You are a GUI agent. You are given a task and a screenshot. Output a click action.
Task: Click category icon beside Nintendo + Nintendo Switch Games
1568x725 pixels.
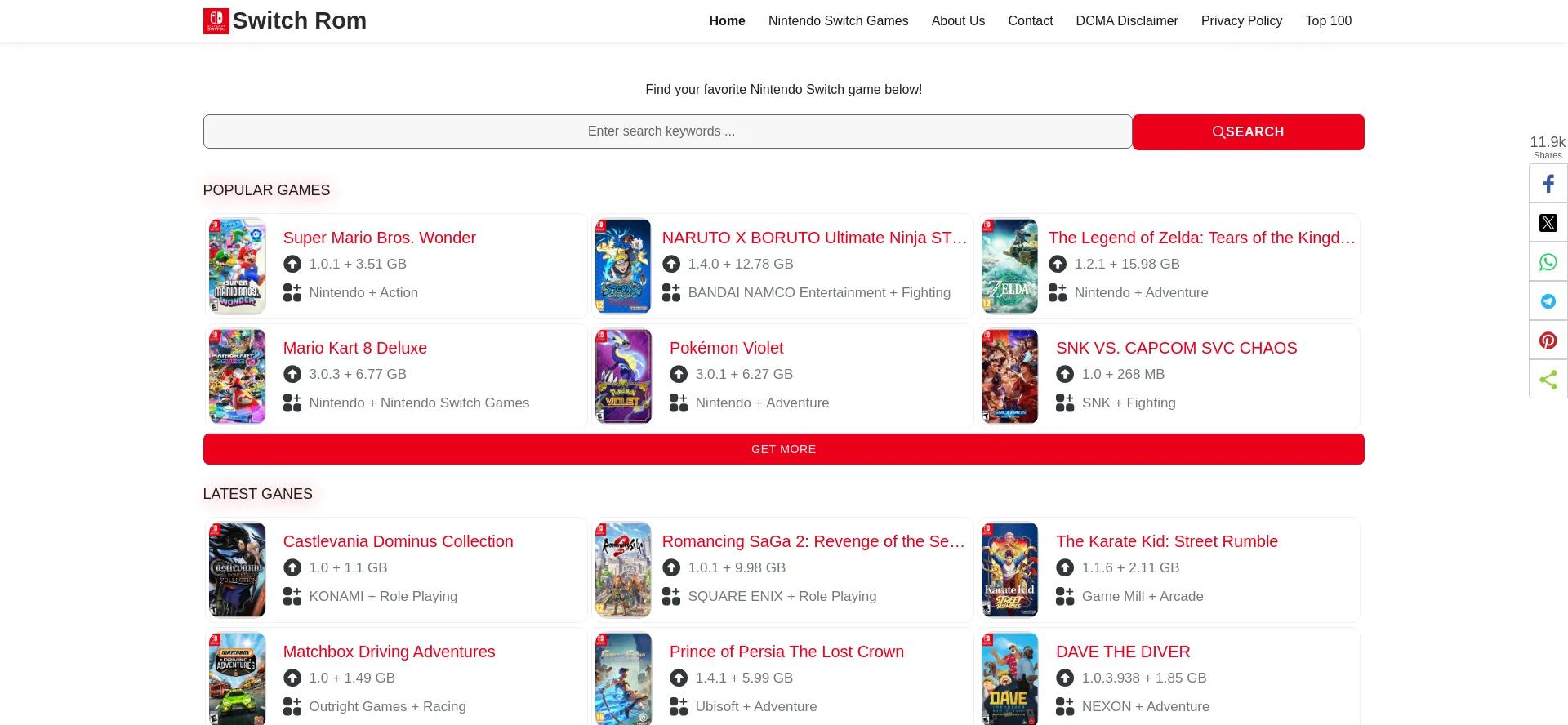pos(292,403)
